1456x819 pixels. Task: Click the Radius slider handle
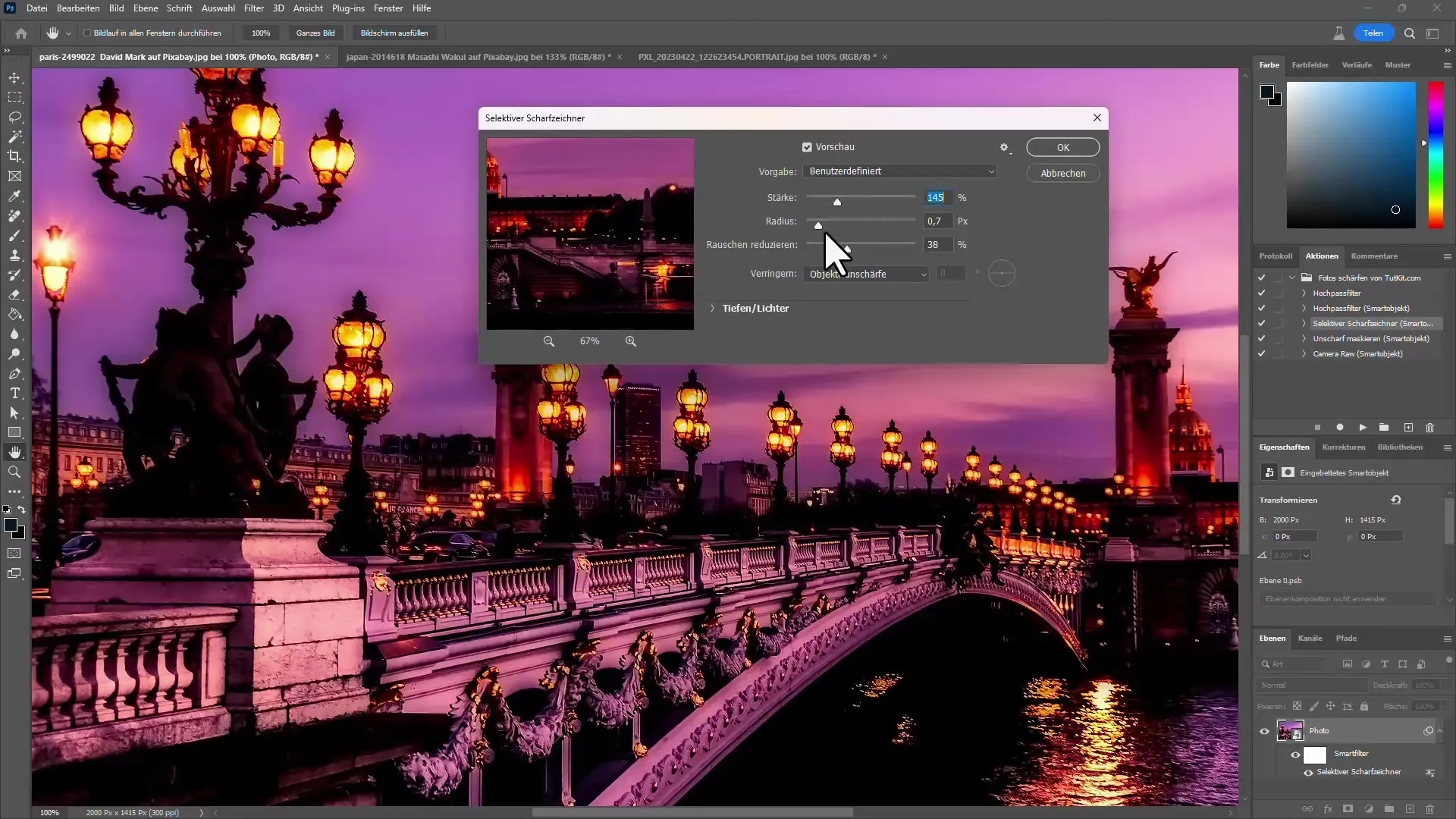[x=818, y=226]
